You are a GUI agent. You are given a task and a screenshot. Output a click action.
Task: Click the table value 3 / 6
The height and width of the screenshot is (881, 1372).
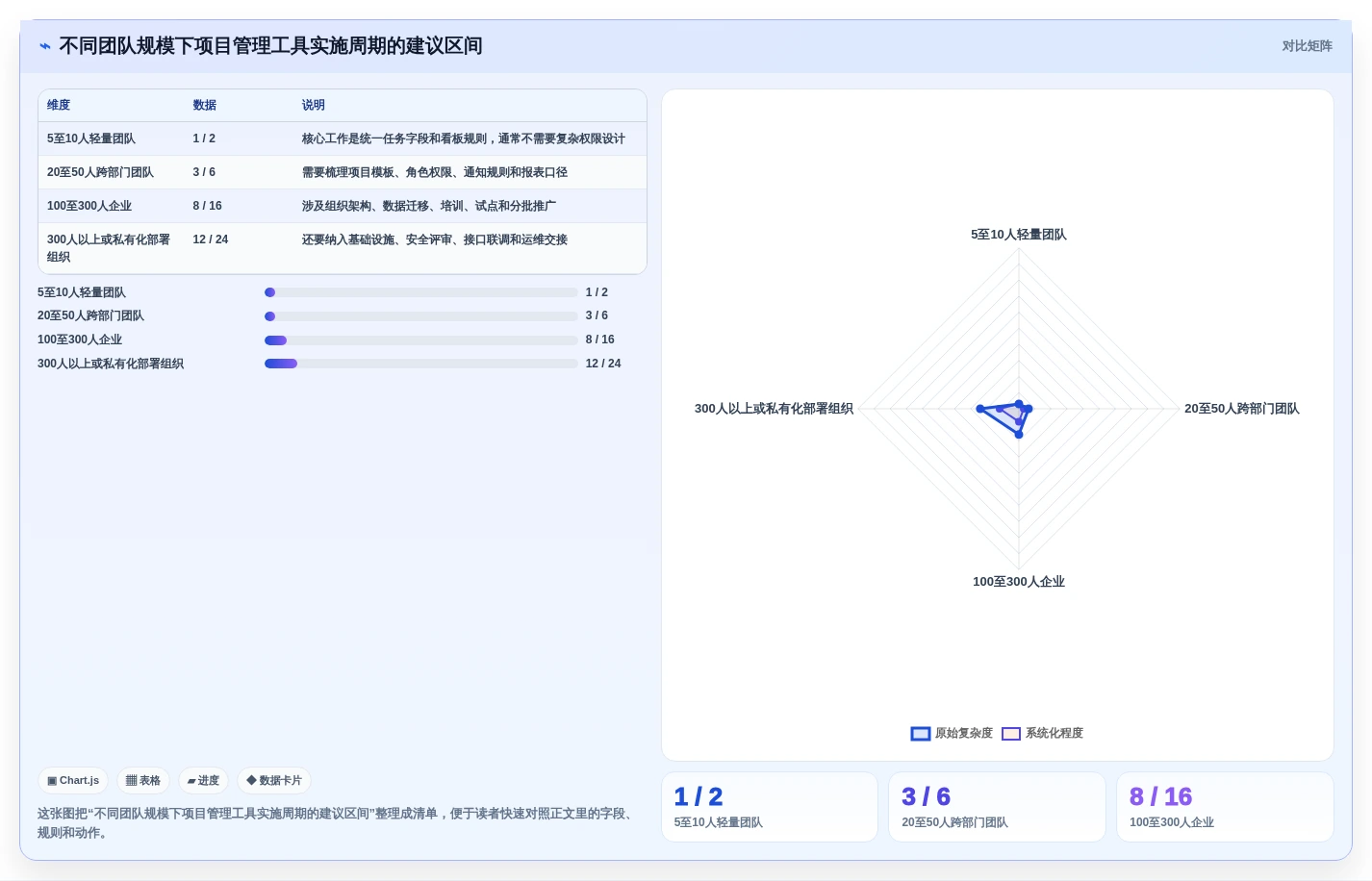click(204, 173)
